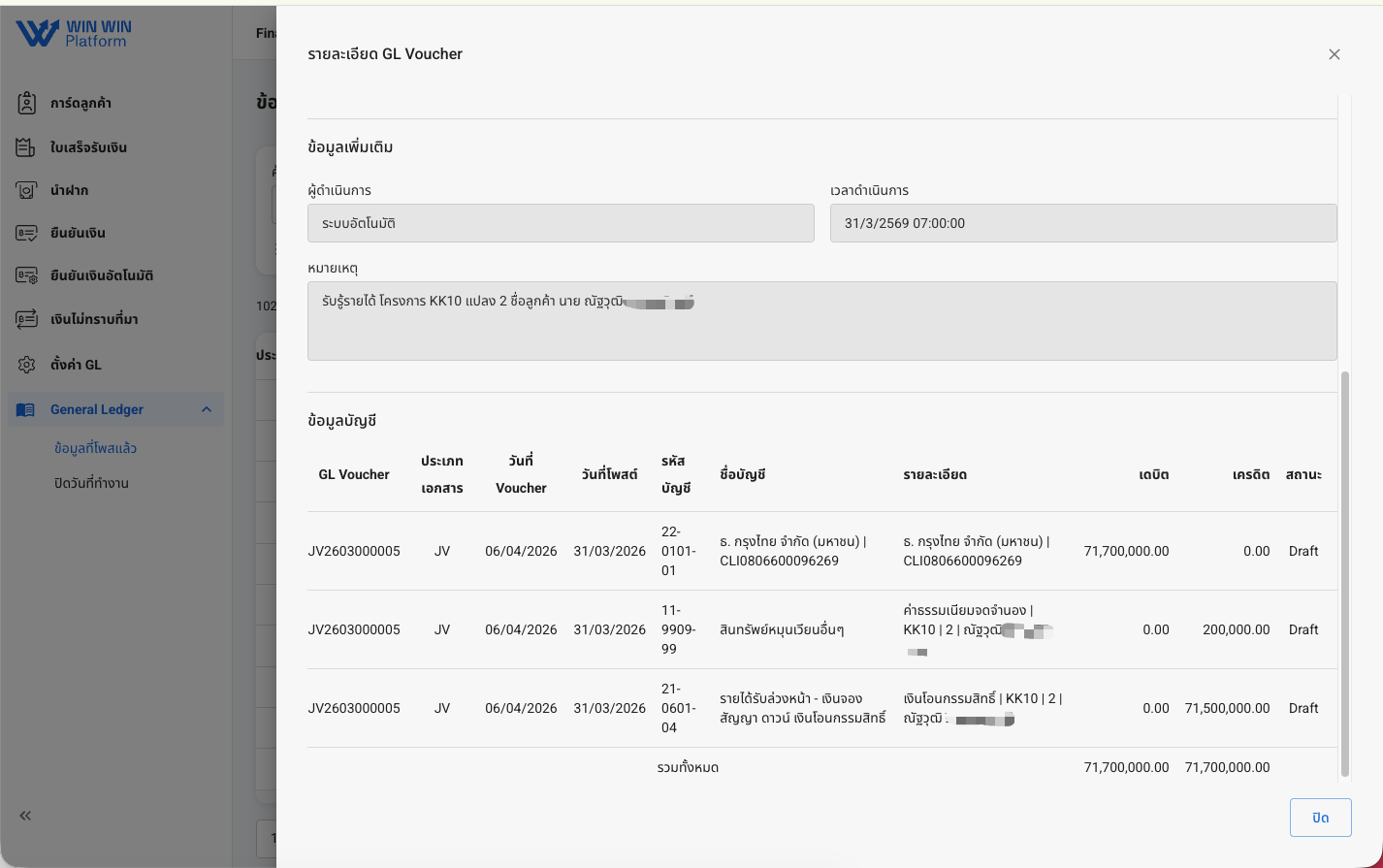The image size is (1383, 868).
Task: Click the General Ledger book icon
Action: tap(23, 408)
